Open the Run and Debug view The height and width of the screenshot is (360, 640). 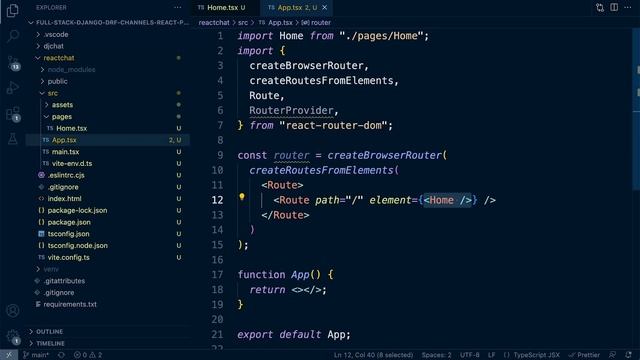point(13,88)
